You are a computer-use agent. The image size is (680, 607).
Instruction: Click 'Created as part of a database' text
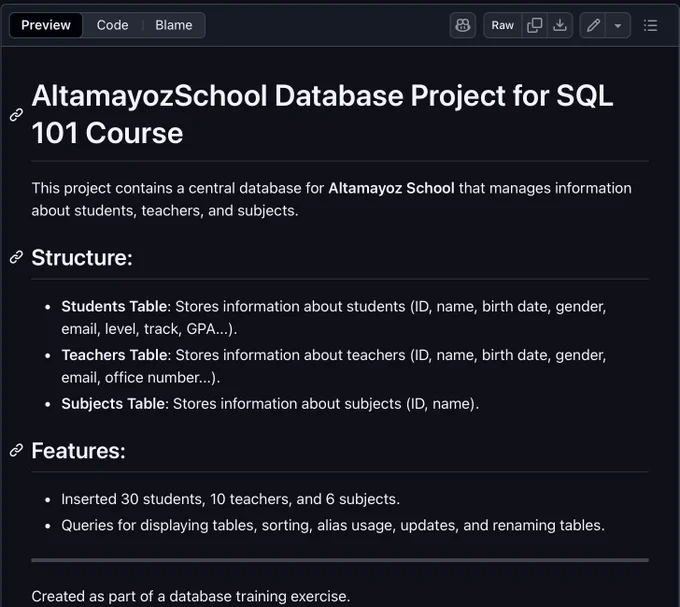pyautogui.click(x=190, y=596)
